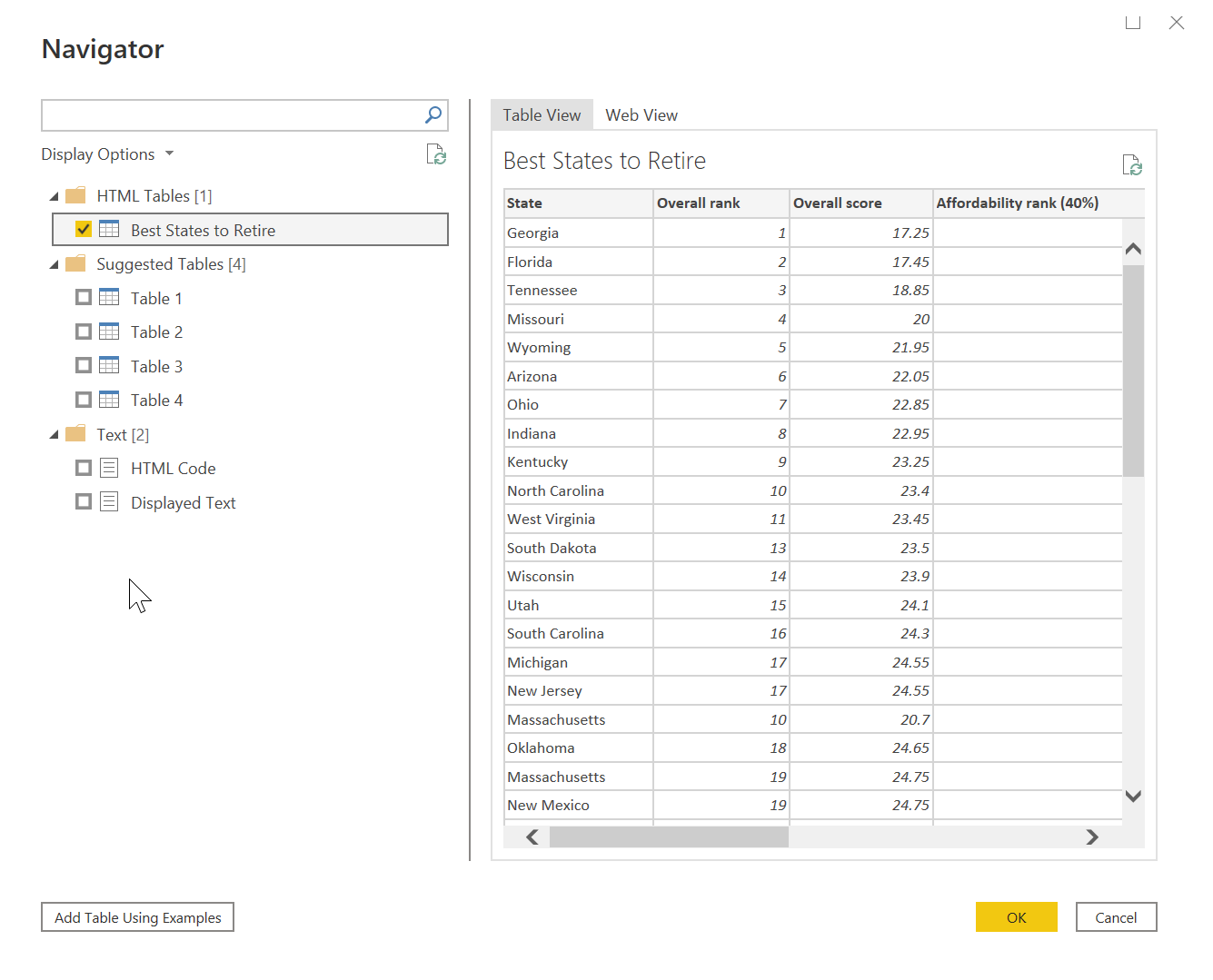Click the OK button
Screen dimensions: 1213x980
coord(1017,917)
